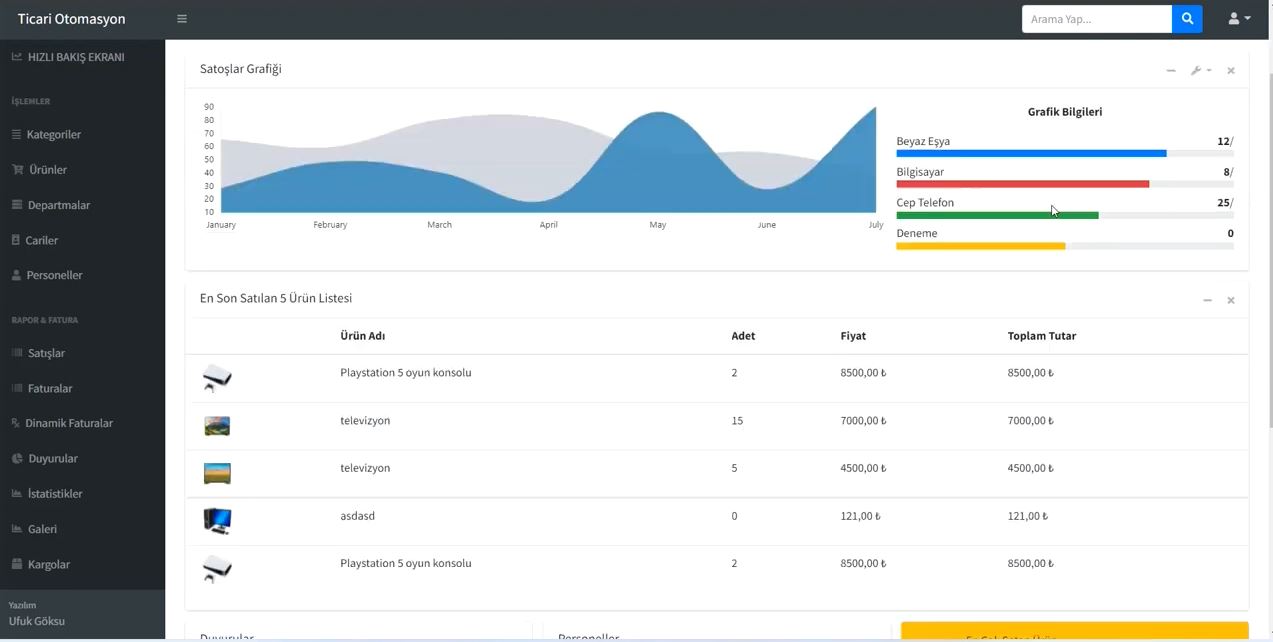Image resolution: width=1273 pixels, height=642 pixels.
Task: Open the wrench tools dropdown on chart card
Action: (1200, 71)
